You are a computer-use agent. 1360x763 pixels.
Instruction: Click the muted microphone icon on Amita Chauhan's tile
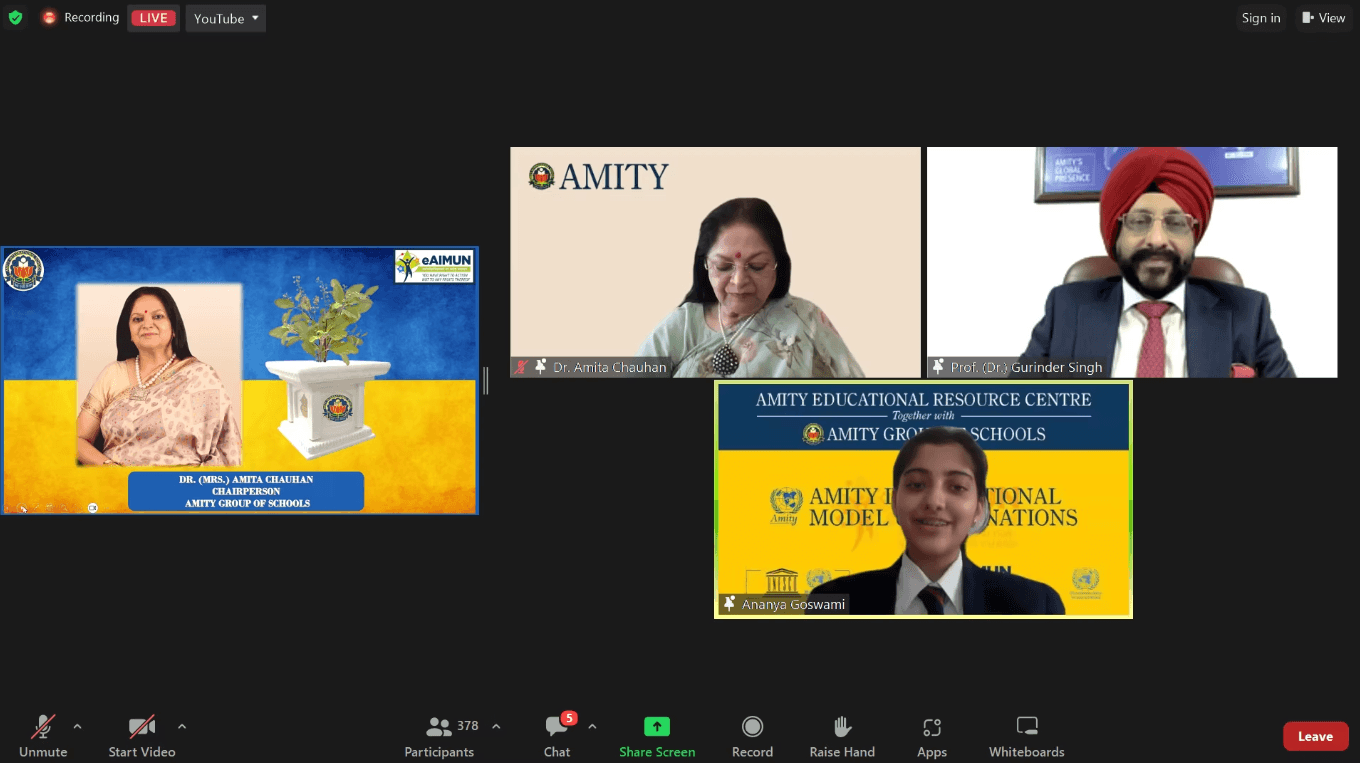(521, 367)
